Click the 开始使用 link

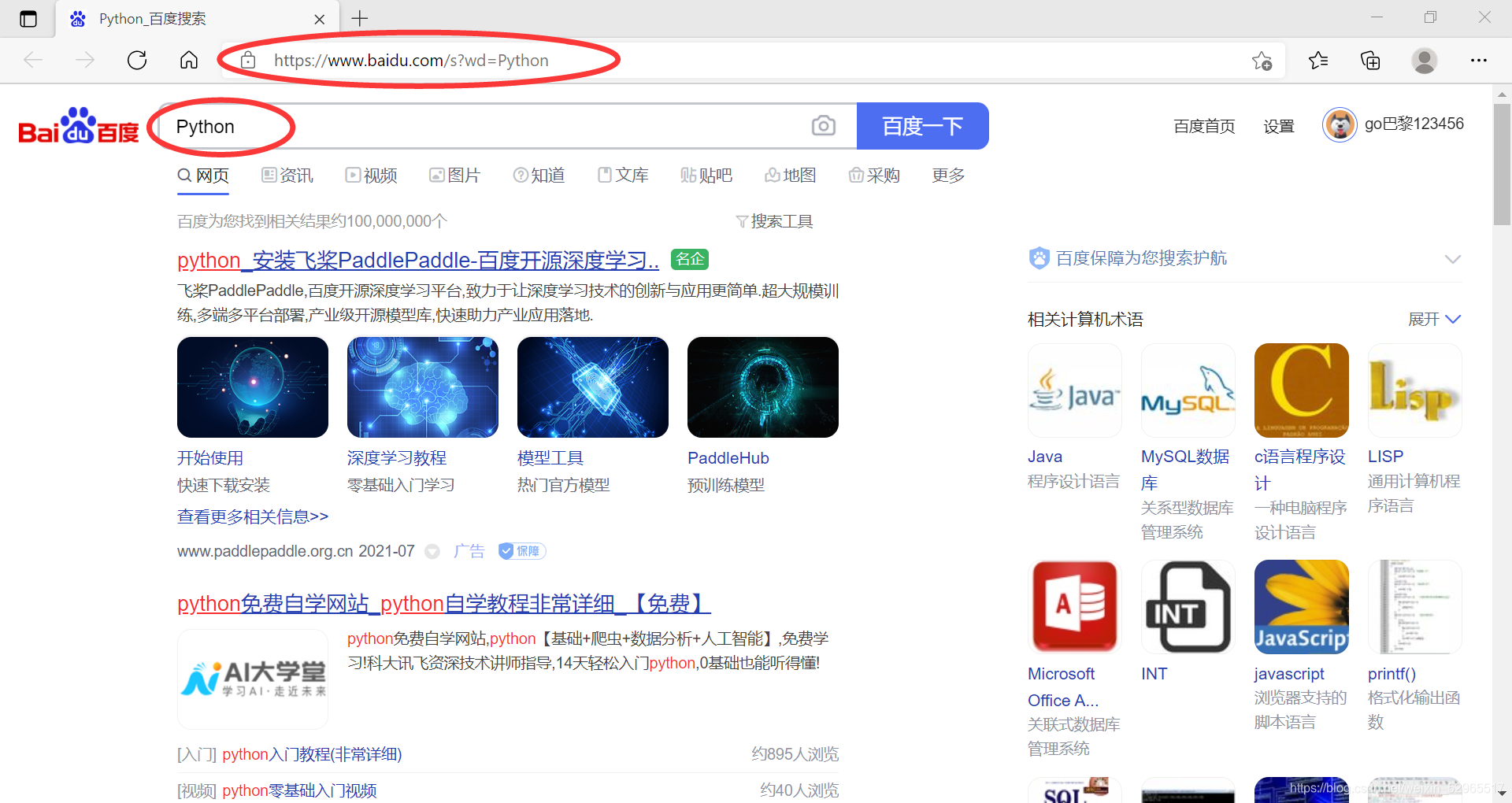point(210,458)
